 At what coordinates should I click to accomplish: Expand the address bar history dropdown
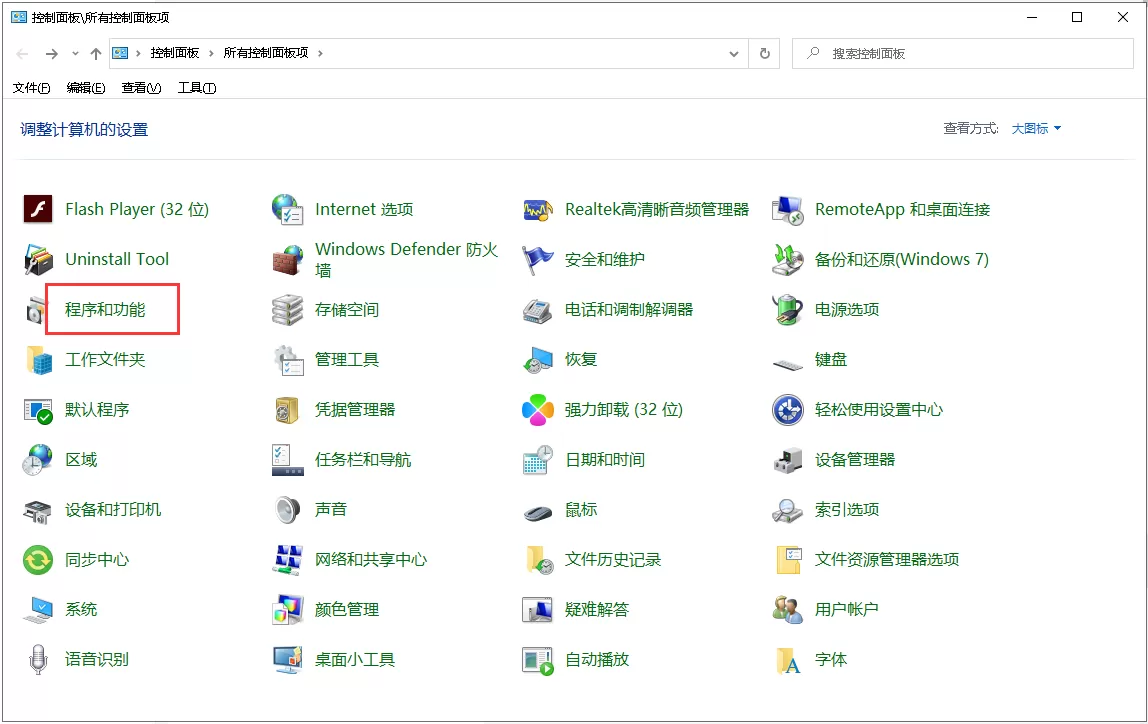[733, 53]
